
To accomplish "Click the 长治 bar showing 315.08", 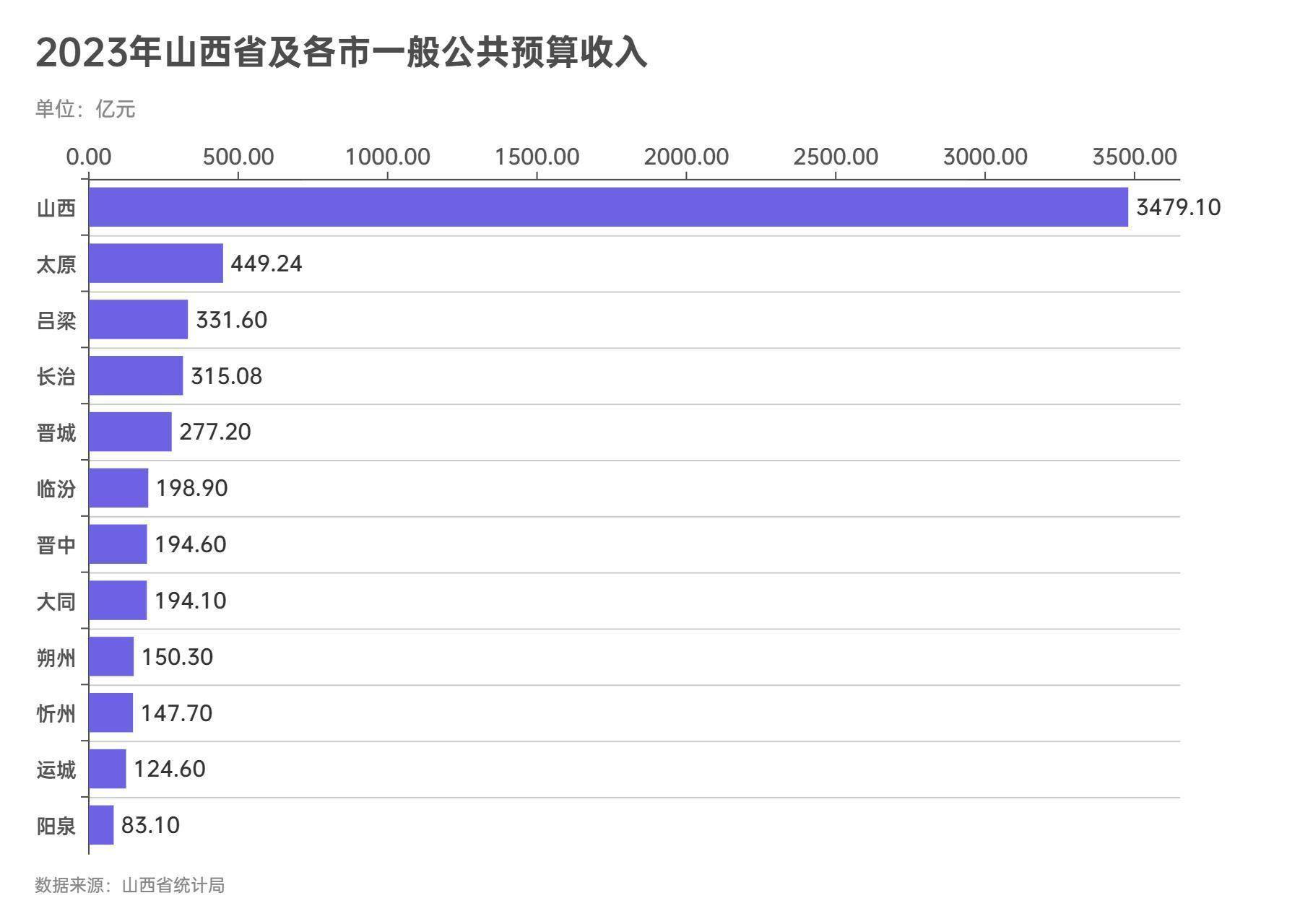I will pyautogui.click(x=135, y=376).
